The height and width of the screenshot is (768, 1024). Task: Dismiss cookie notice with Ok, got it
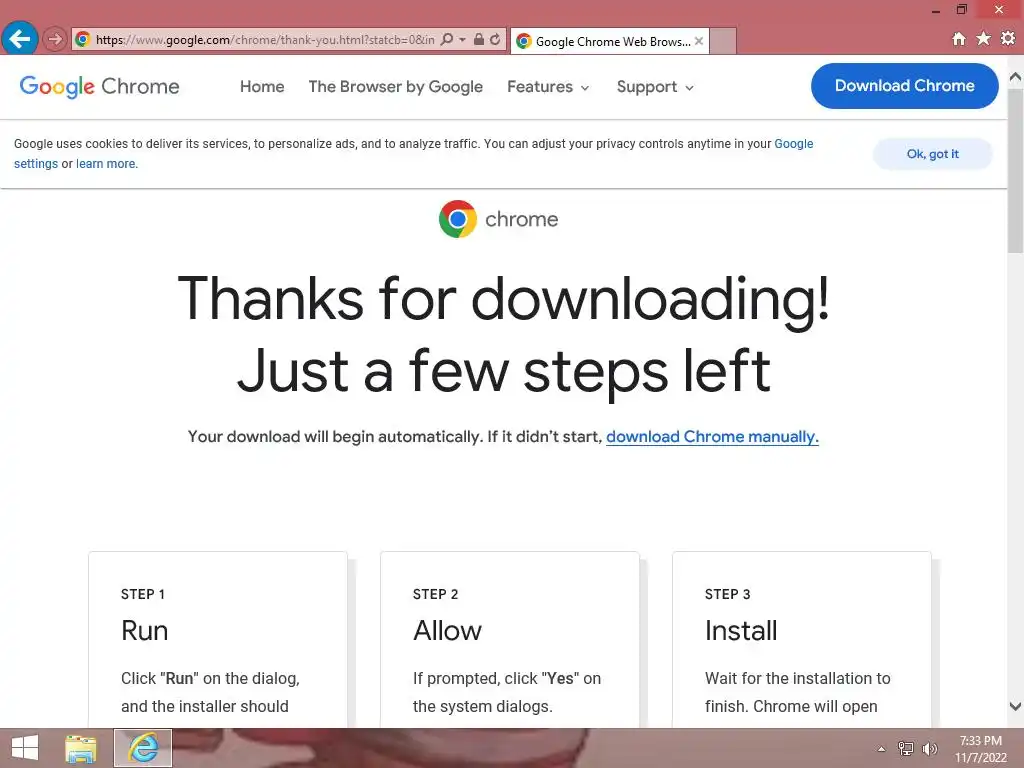933,154
